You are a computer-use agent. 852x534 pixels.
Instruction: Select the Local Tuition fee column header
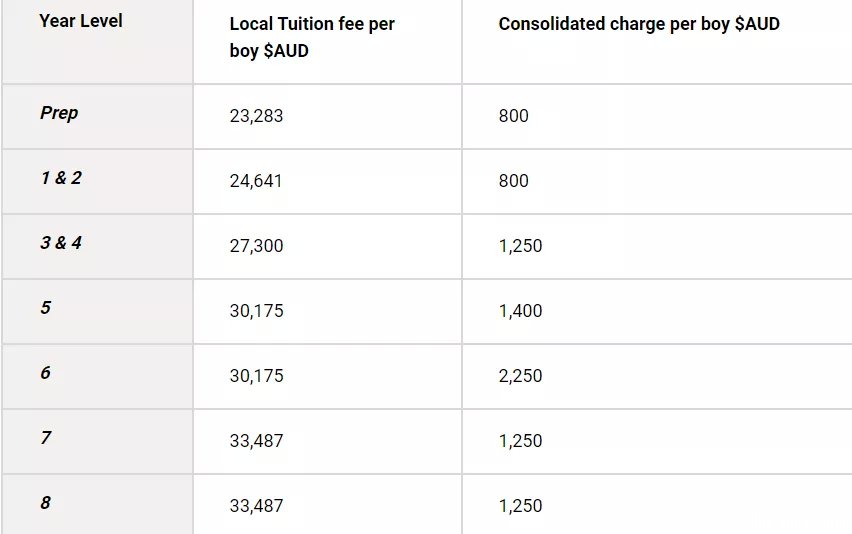(312, 37)
